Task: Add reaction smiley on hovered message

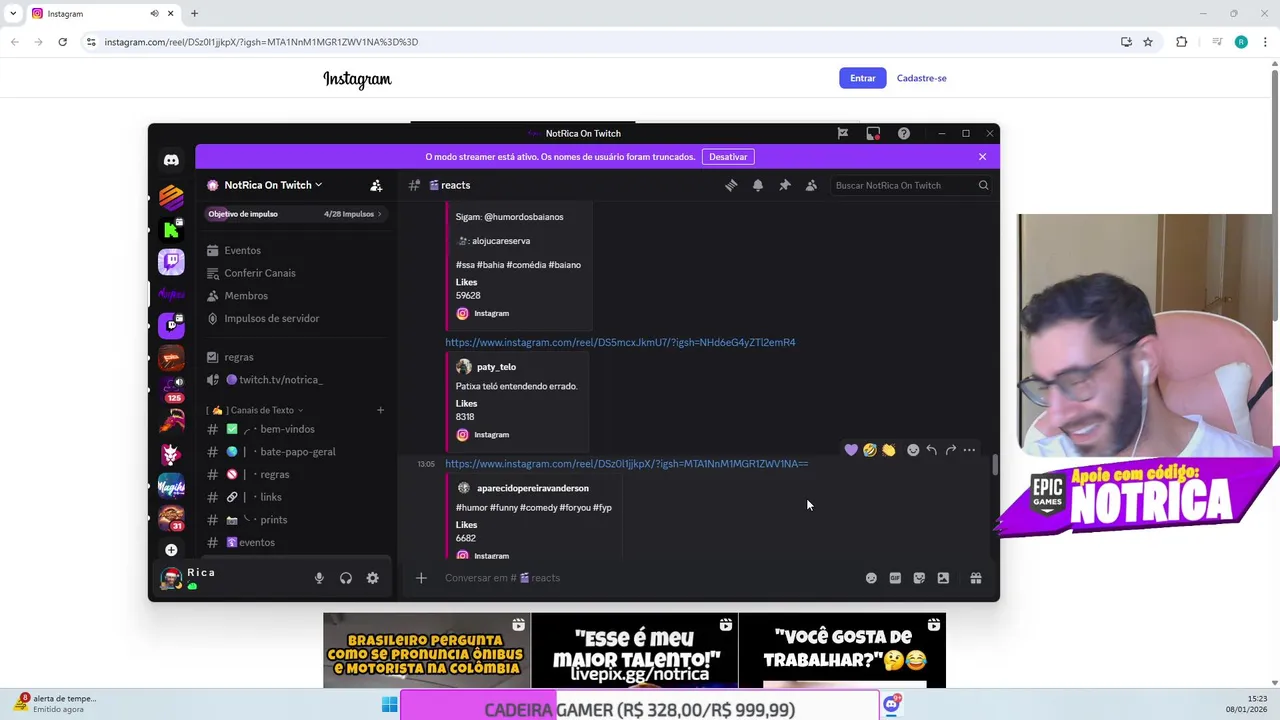Action: click(913, 450)
